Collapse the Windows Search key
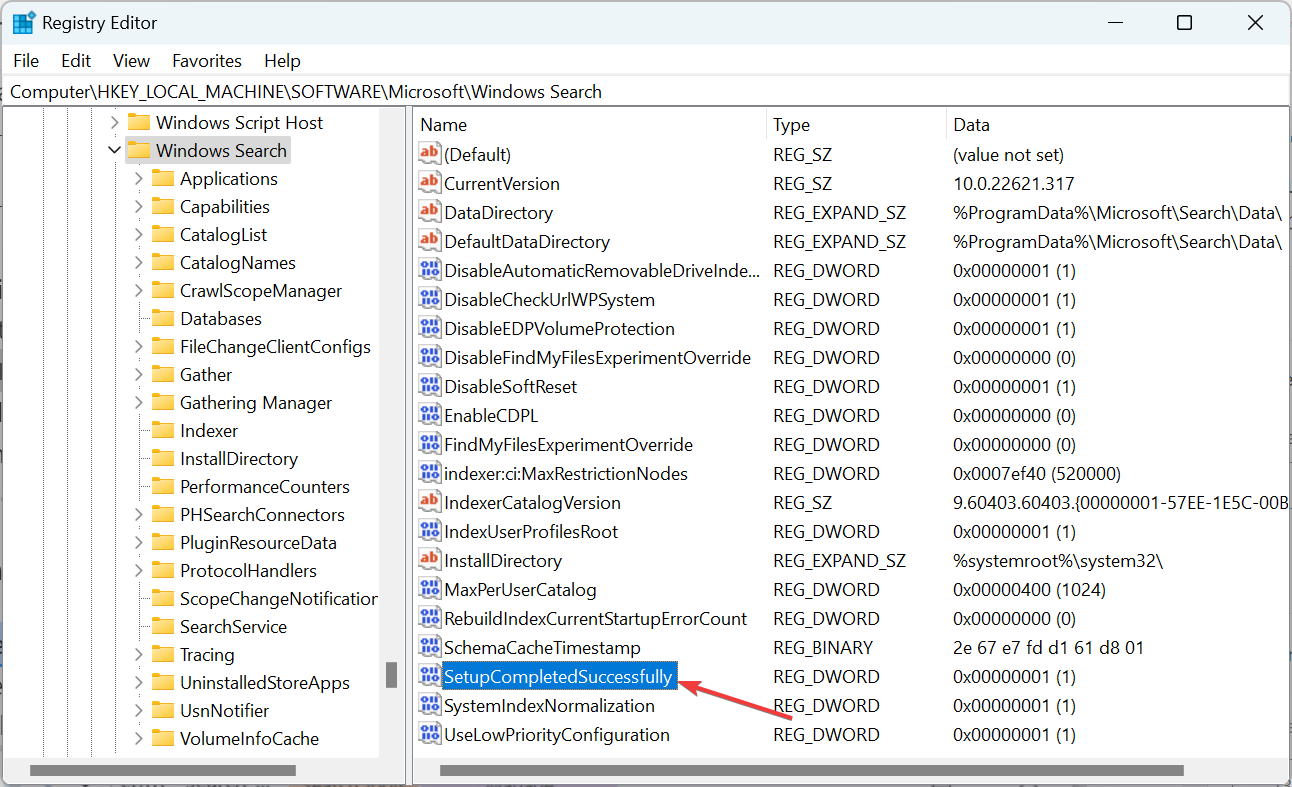This screenshot has height=787, width=1292. pos(114,150)
